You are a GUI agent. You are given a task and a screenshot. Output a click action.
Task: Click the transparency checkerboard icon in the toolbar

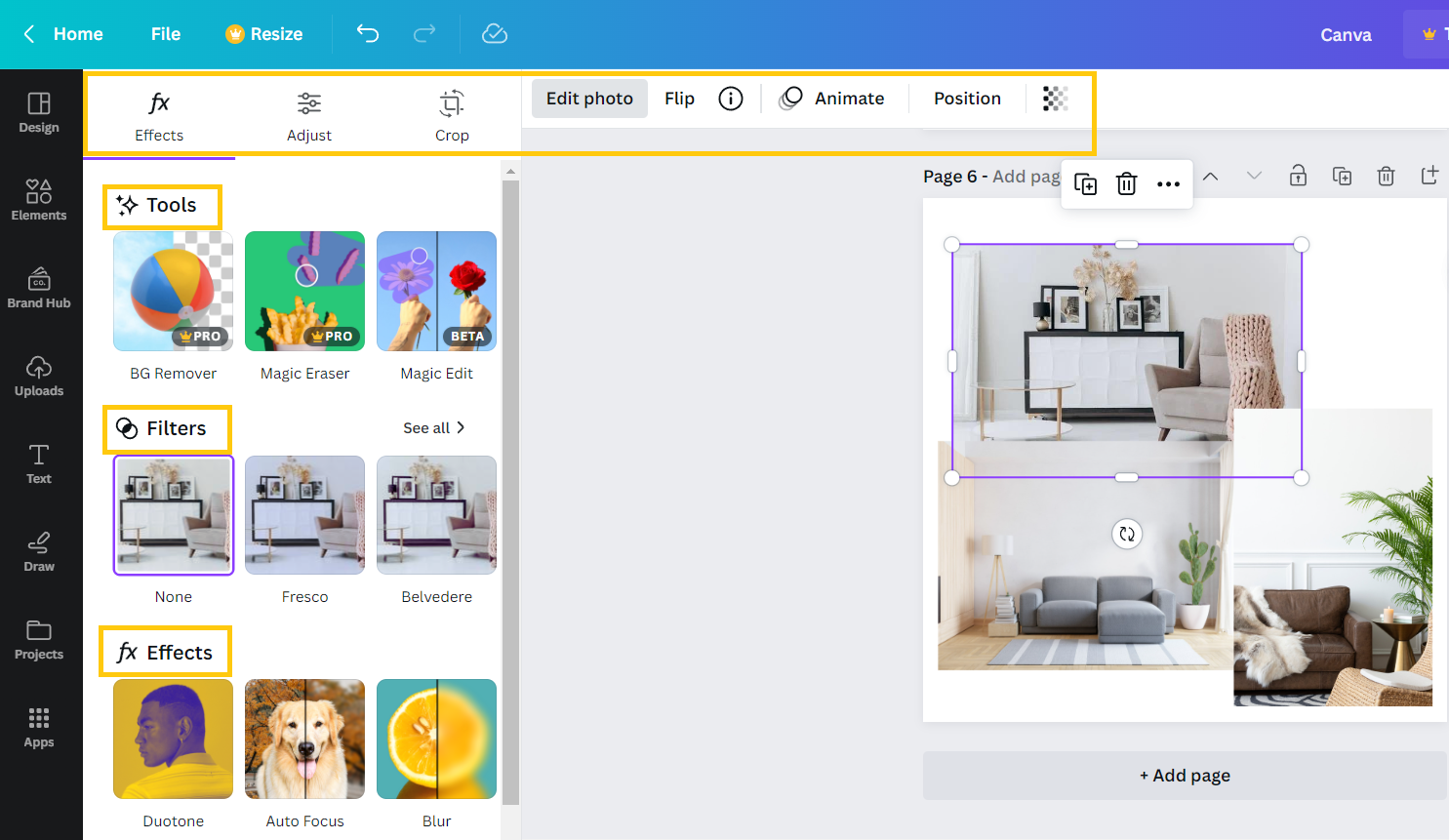pyautogui.click(x=1054, y=98)
